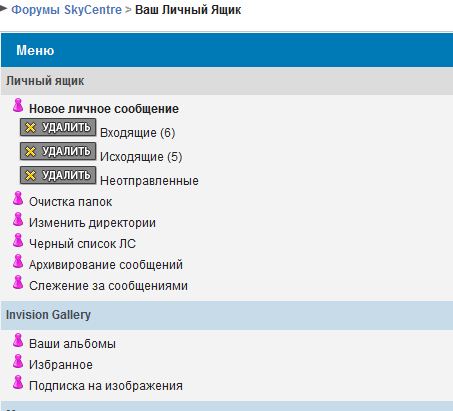This screenshot has width=453, height=411.
Task: Select Архивирование сообщений menu entry
Action: (106, 265)
